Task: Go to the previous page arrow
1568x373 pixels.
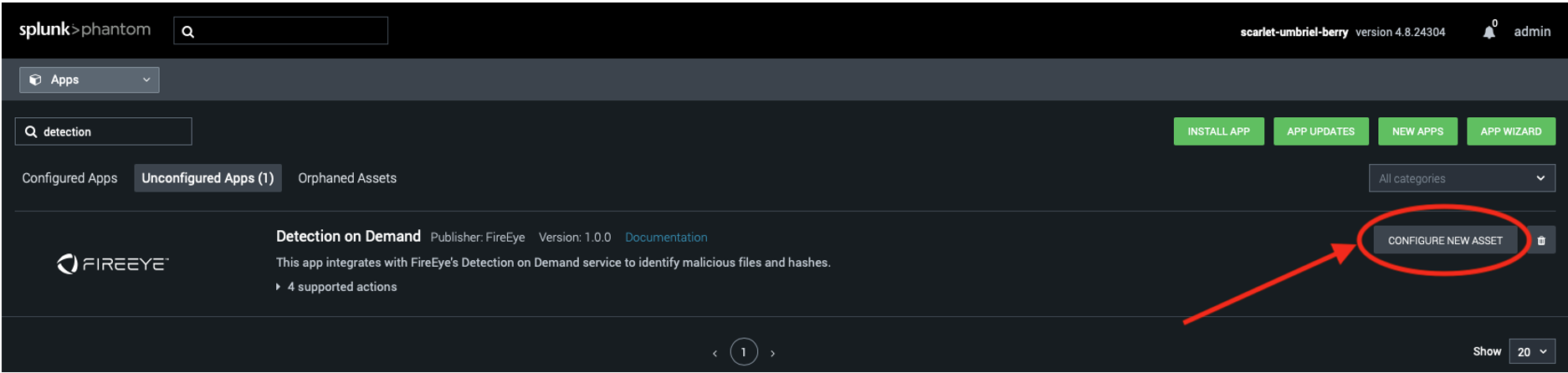Action: (x=715, y=353)
